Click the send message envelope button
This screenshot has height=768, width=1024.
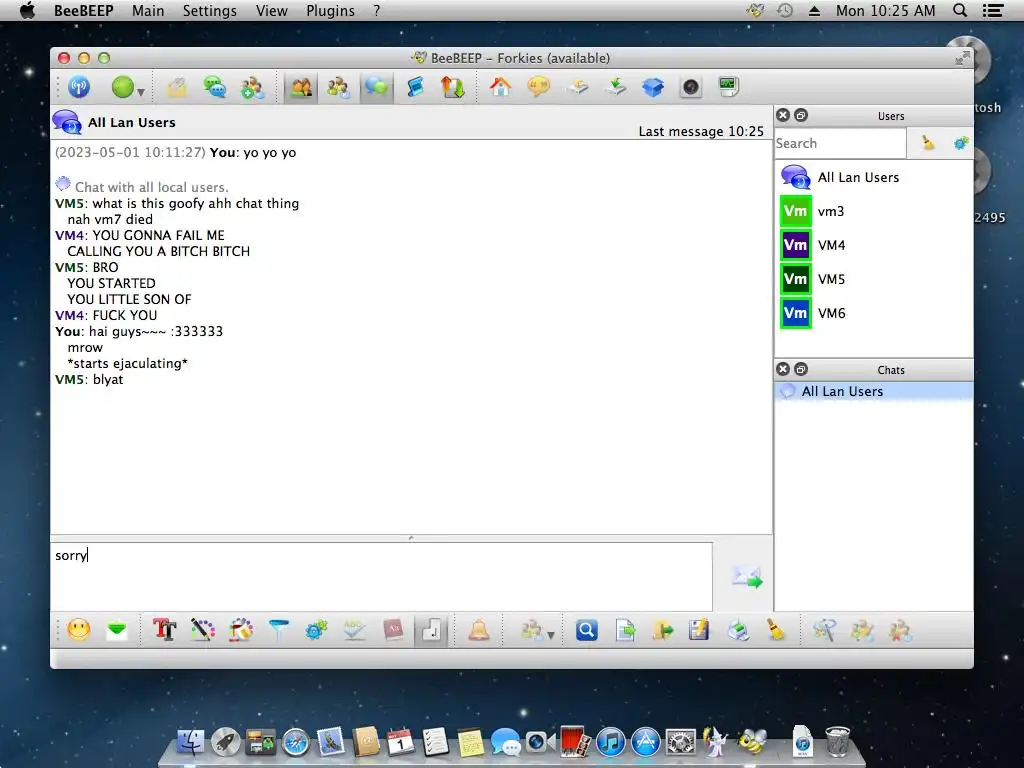pyautogui.click(x=747, y=577)
